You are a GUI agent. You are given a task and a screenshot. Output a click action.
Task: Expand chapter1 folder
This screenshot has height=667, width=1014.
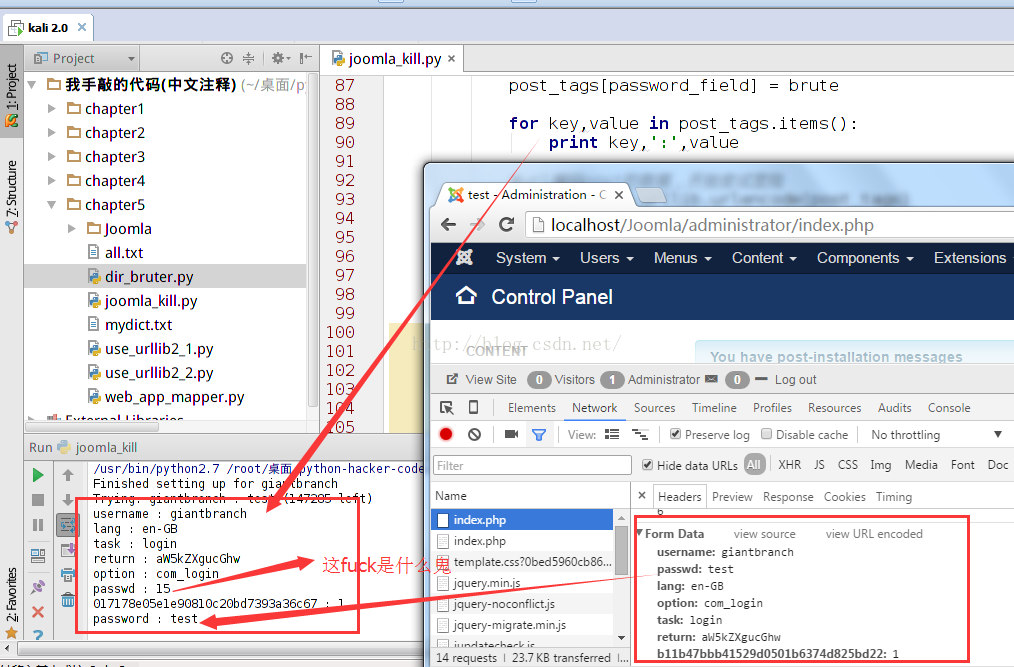click(x=52, y=108)
